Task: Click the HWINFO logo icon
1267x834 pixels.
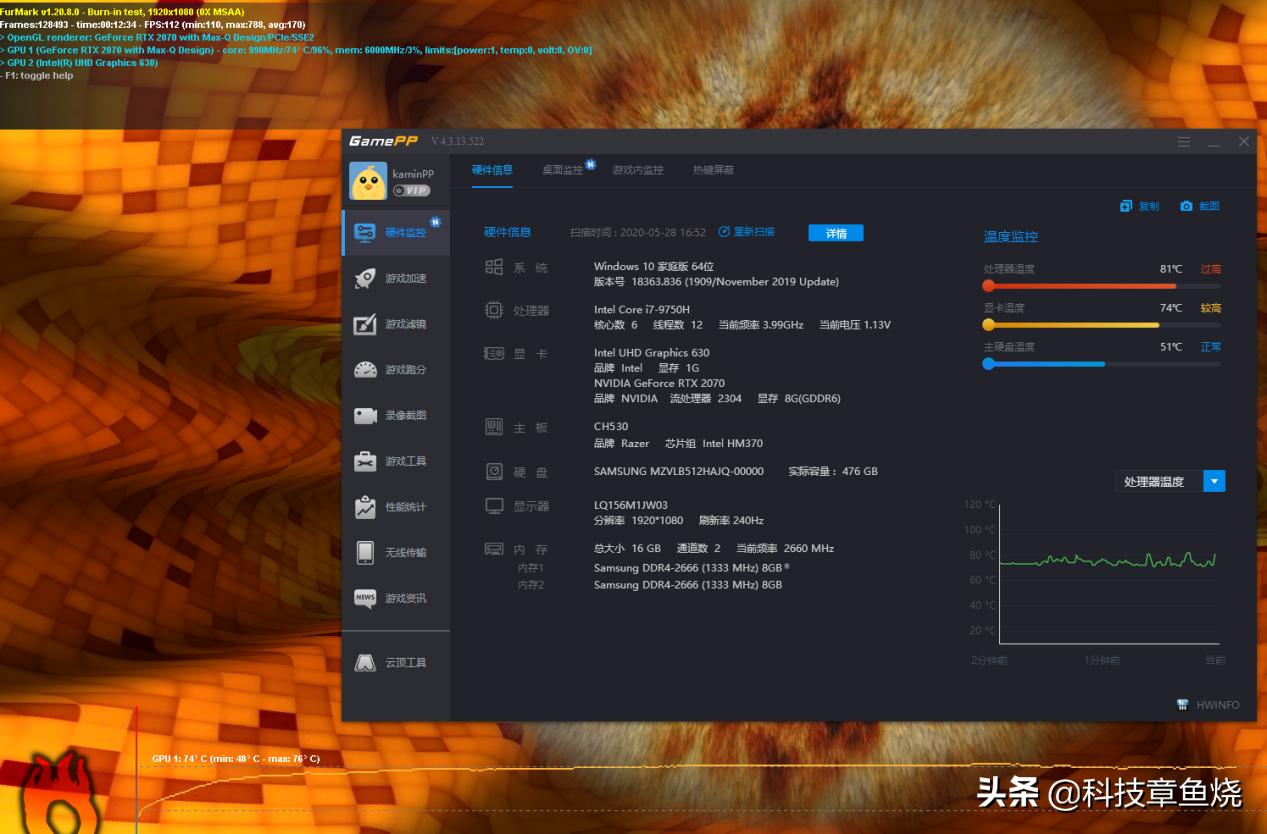Action: (1183, 705)
